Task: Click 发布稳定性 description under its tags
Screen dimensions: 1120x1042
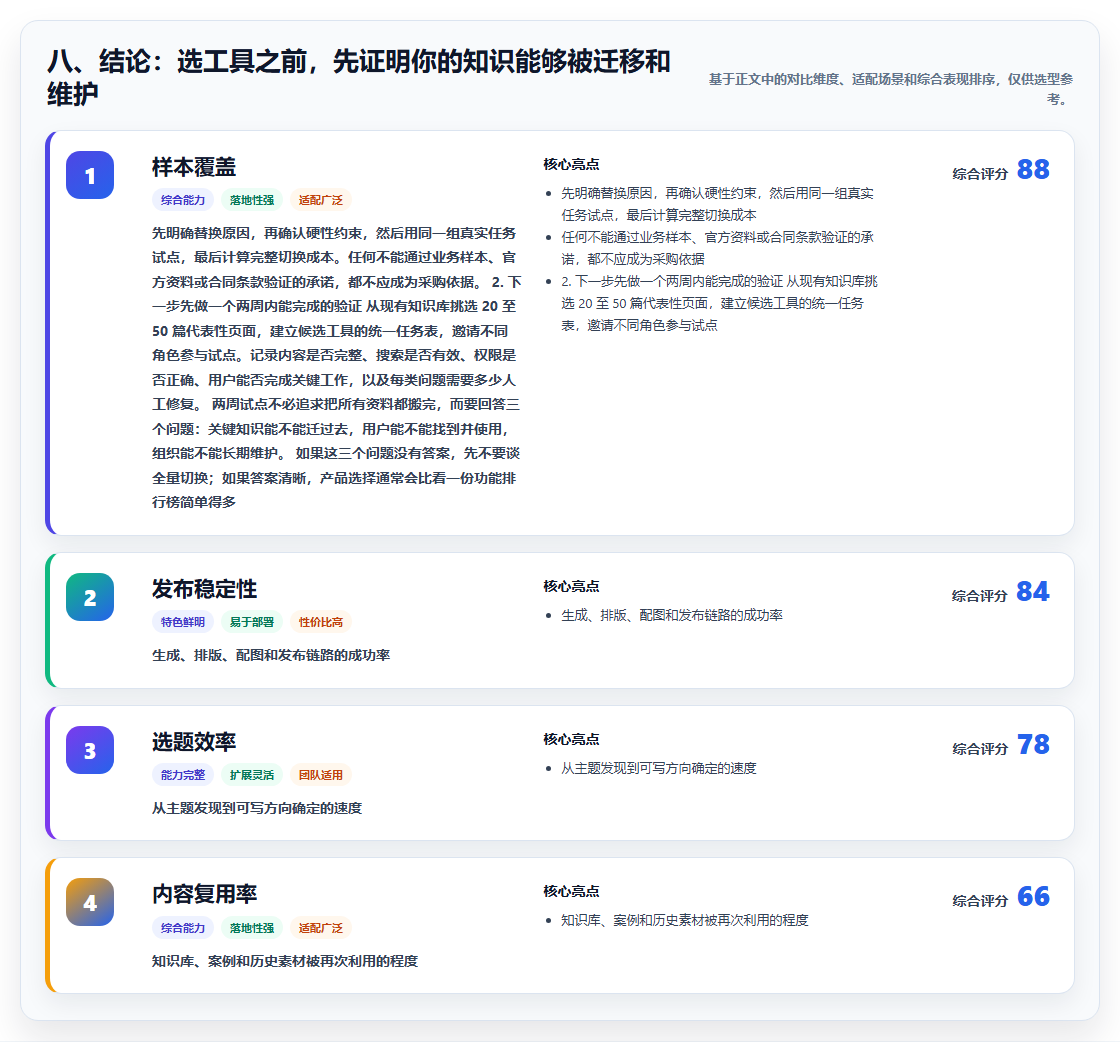Action: tap(271, 655)
